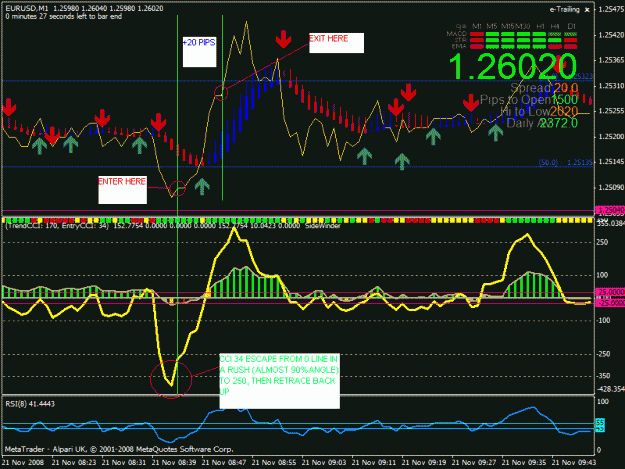Click the 21 Nov 08:23 time label
The height and width of the screenshot is (469, 625).
pos(74,463)
